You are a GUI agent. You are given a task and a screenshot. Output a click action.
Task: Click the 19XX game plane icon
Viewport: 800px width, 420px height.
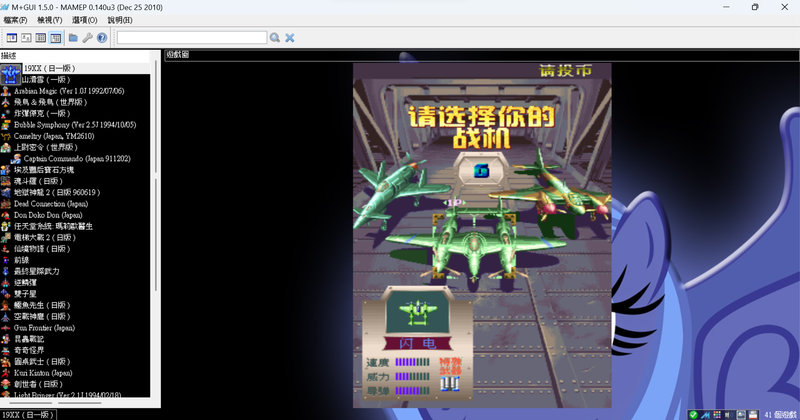pyautogui.click(x=11, y=73)
